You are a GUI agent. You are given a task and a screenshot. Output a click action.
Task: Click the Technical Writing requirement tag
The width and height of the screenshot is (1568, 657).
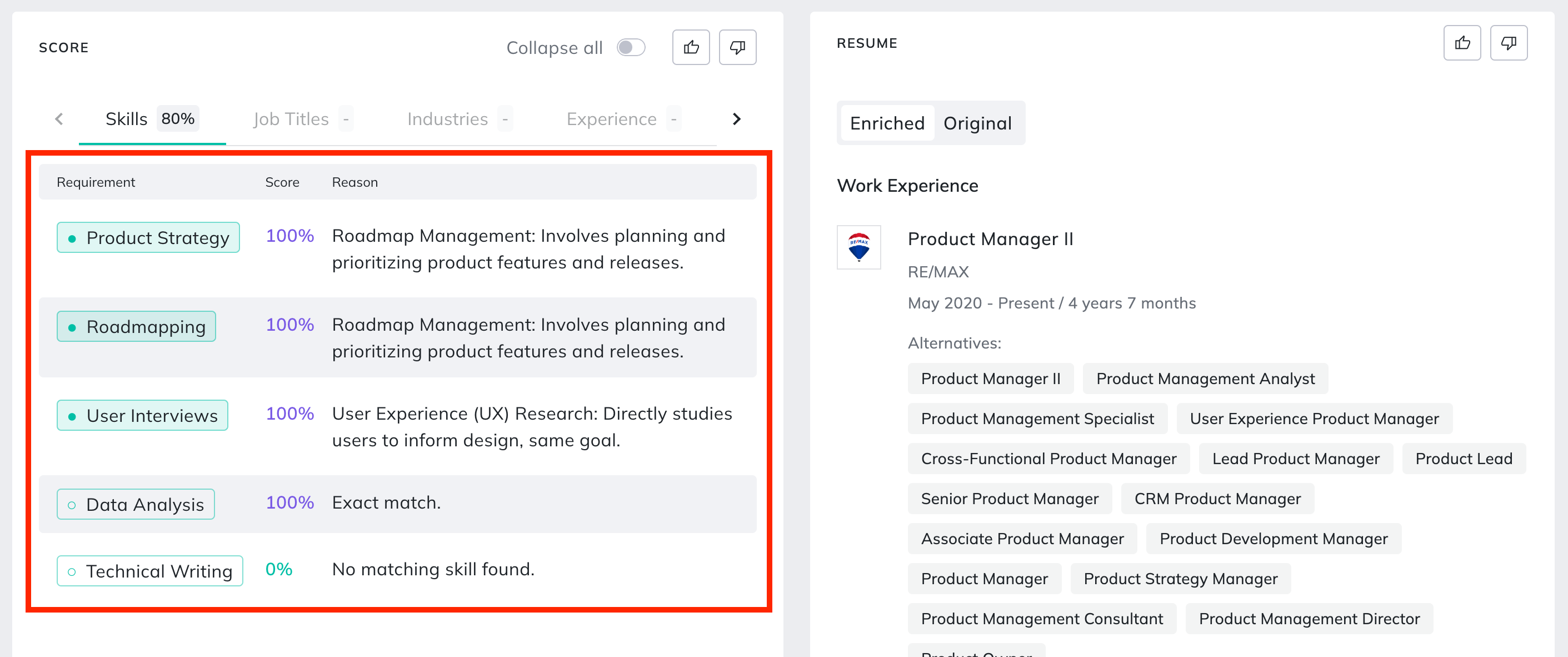point(149,571)
